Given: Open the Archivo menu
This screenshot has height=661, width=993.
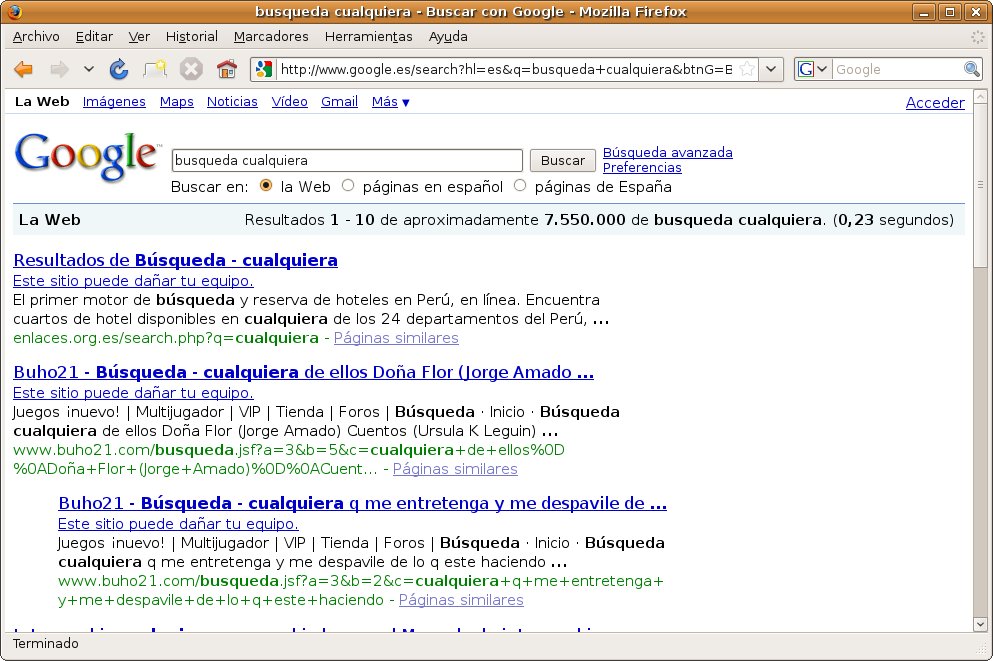Looking at the screenshot, I should pos(36,37).
